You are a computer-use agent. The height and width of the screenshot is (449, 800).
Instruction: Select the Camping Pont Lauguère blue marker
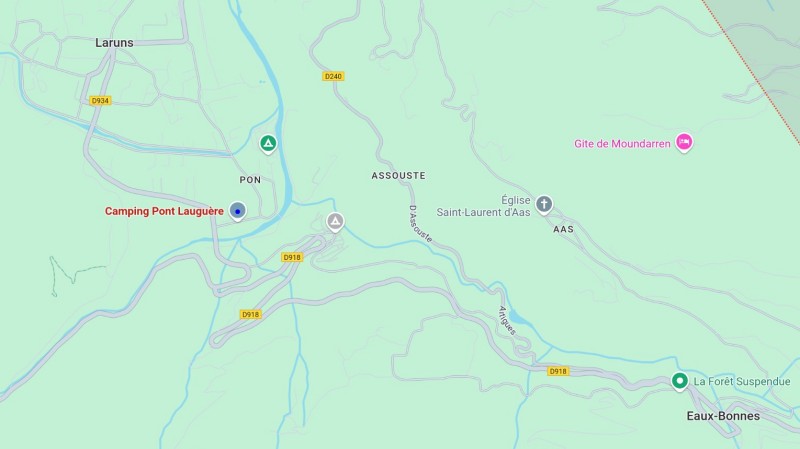click(x=237, y=211)
